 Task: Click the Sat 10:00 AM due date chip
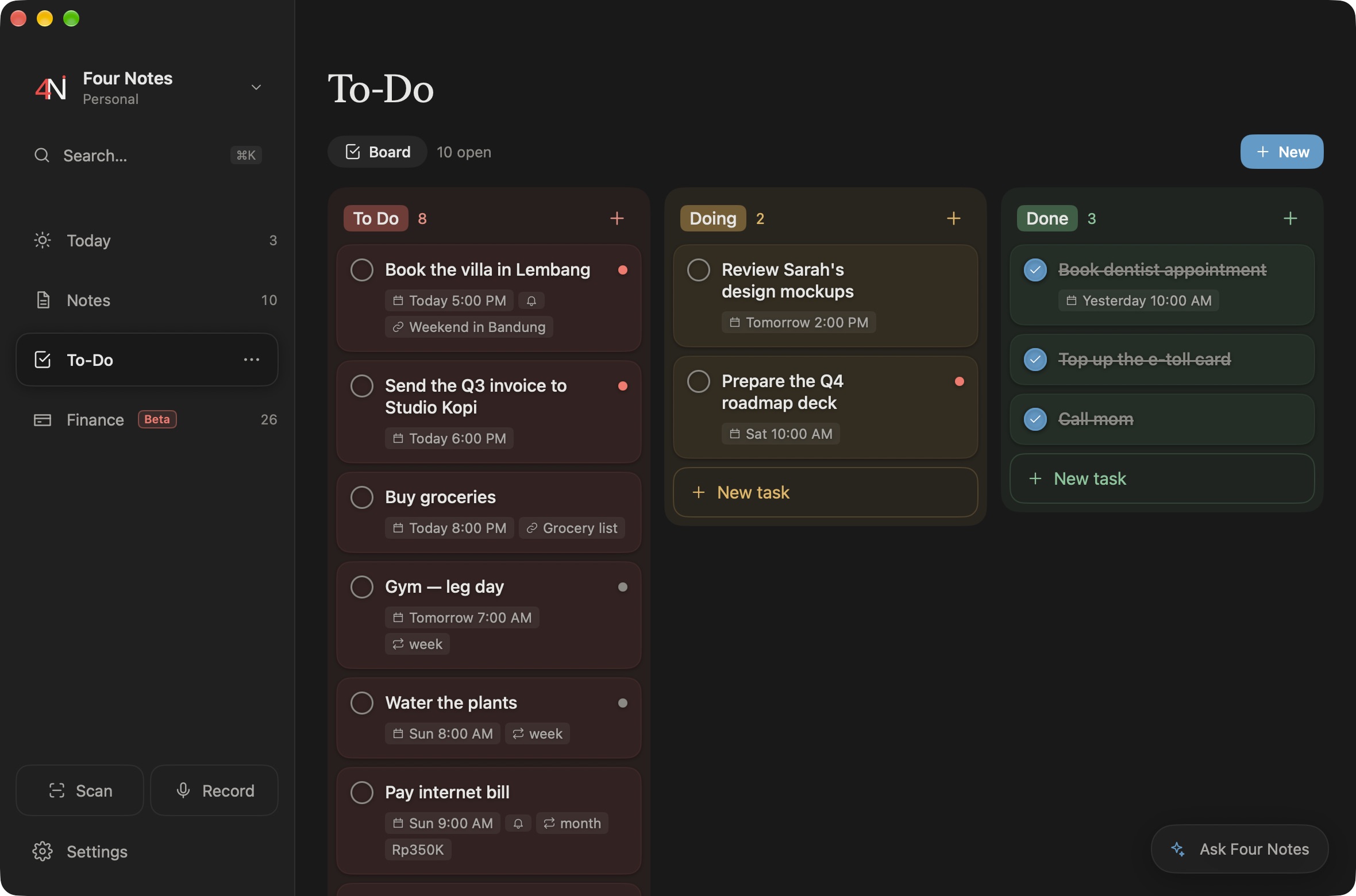781,434
